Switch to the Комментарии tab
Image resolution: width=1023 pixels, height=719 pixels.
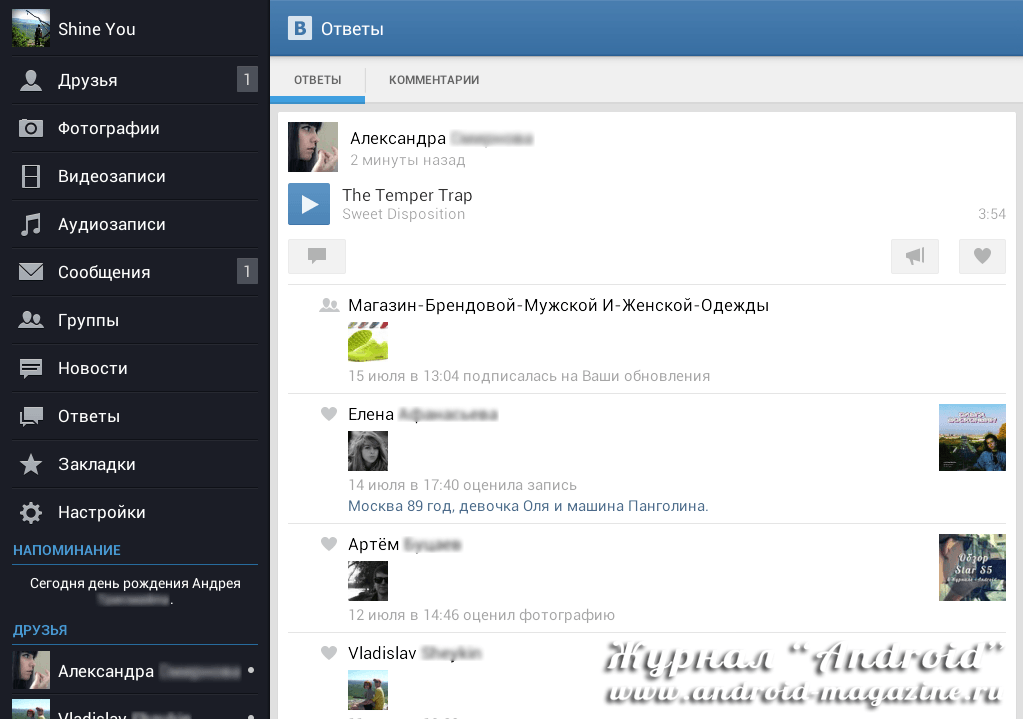click(434, 80)
